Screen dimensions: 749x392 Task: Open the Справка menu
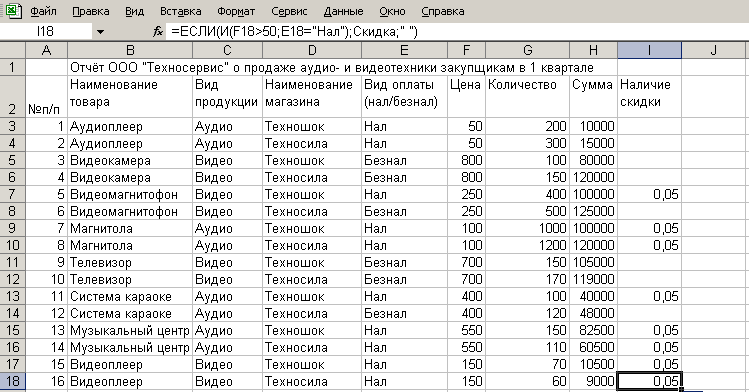pyautogui.click(x=443, y=11)
